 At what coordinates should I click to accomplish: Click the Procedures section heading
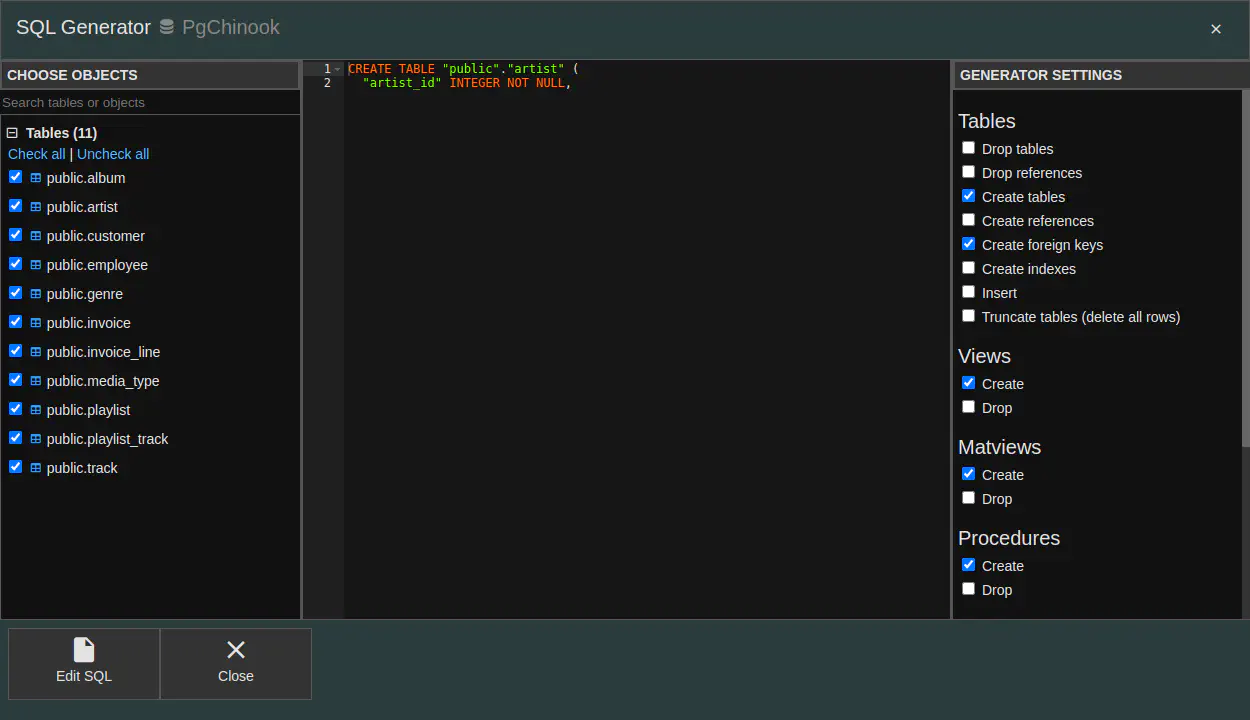[x=1009, y=538]
